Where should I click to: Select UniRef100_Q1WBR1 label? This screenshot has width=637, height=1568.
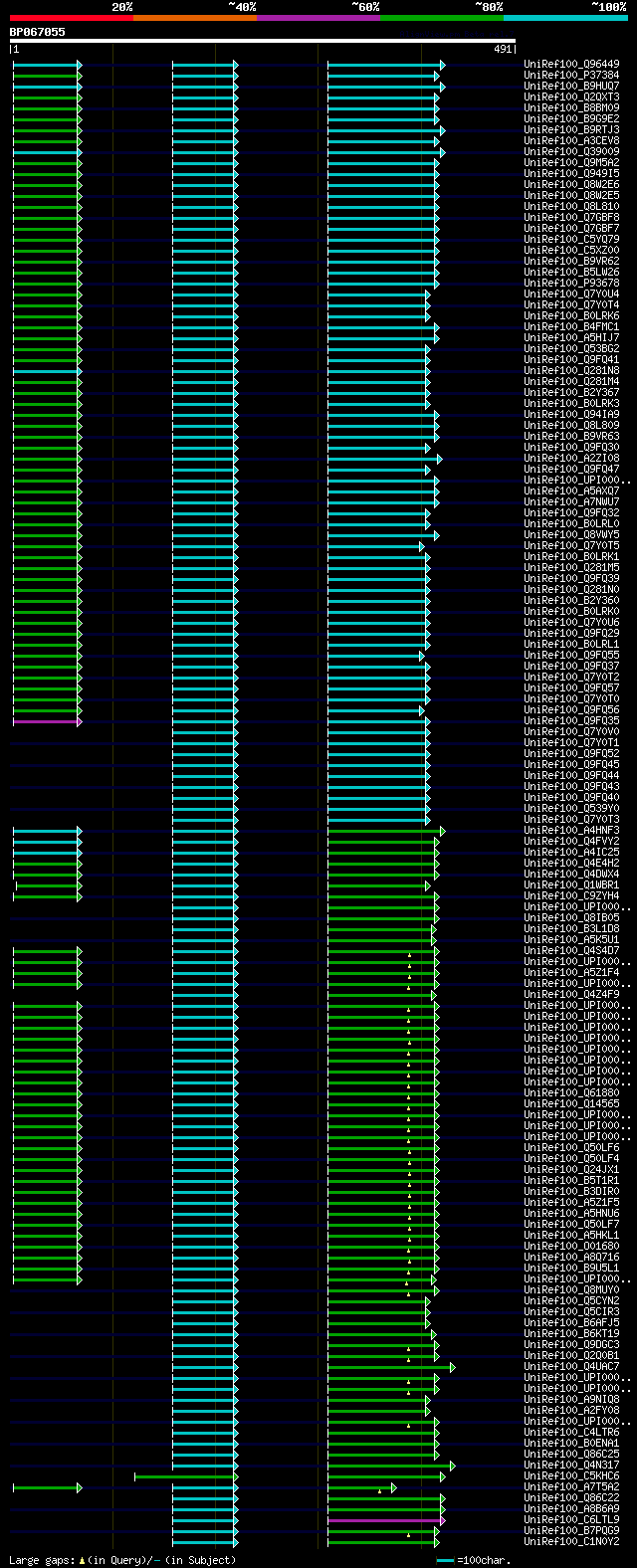571,884
